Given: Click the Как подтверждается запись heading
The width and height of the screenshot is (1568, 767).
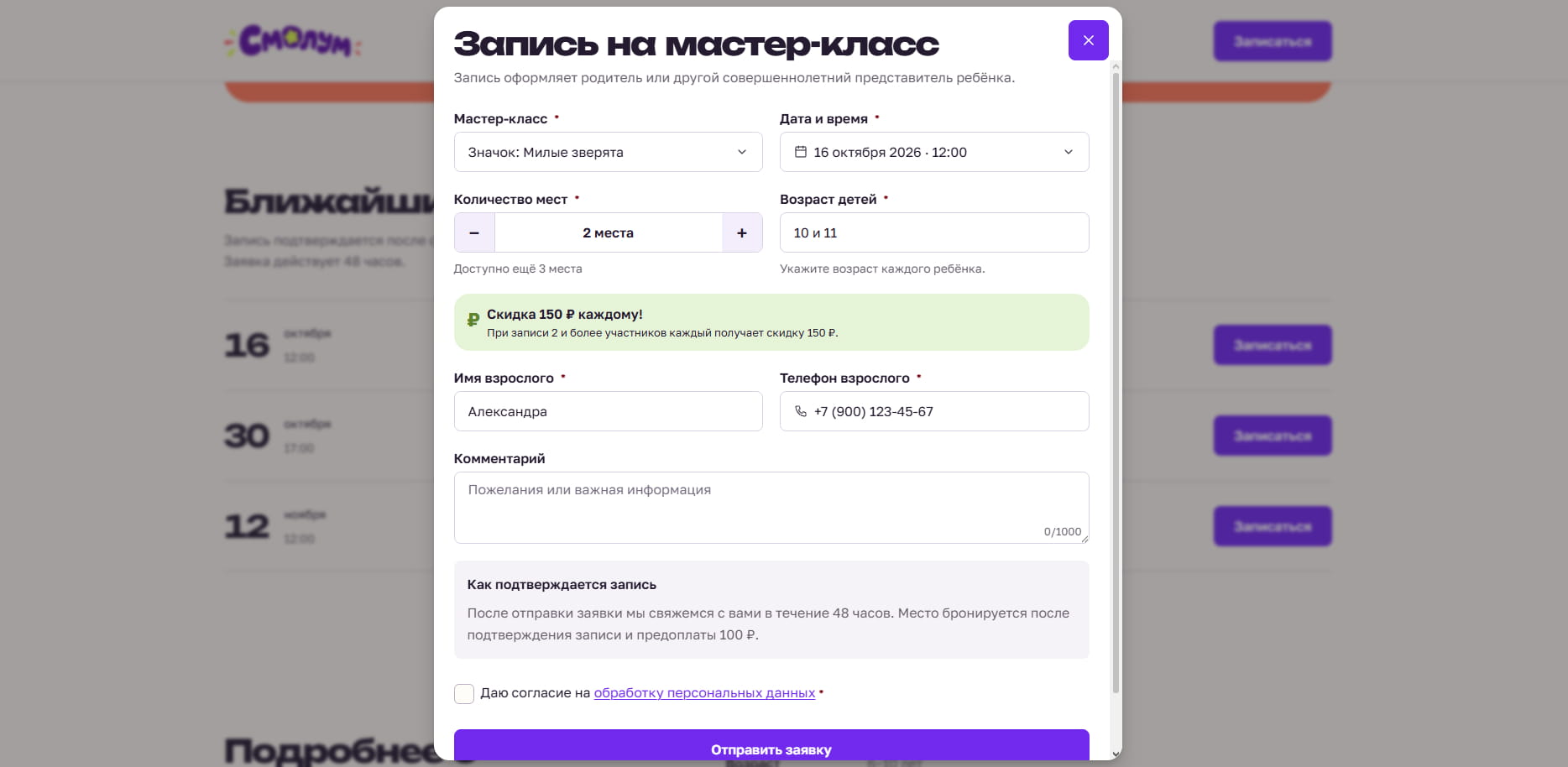Looking at the screenshot, I should [x=562, y=584].
